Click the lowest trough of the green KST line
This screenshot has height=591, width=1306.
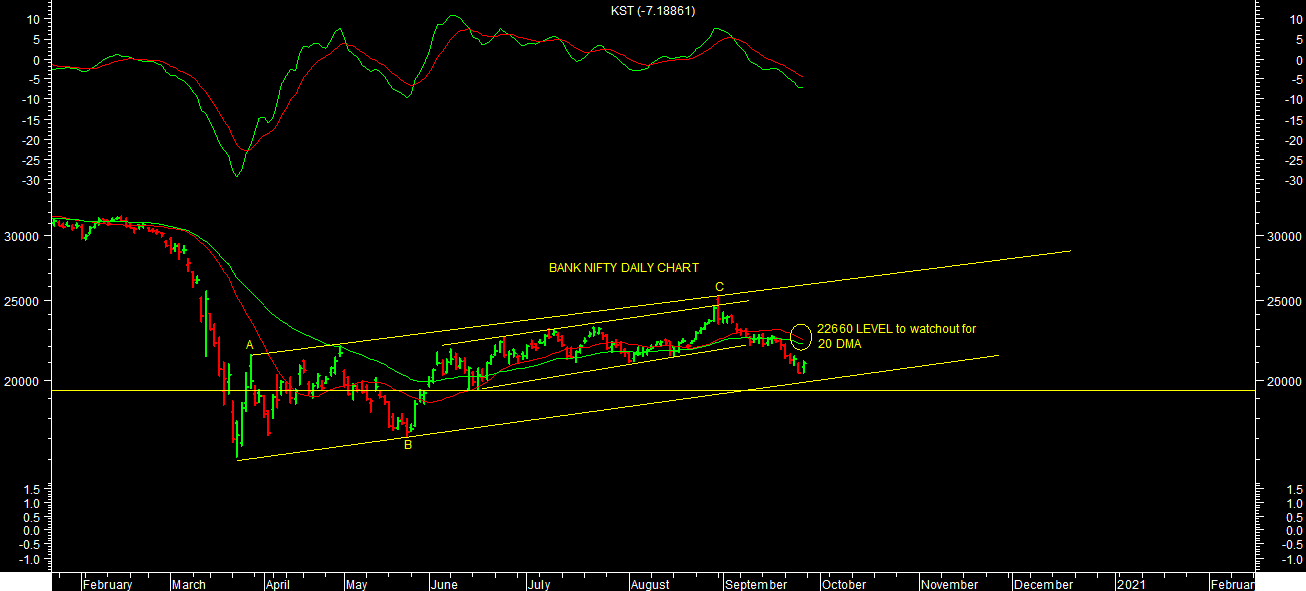(x=237, y=176)
